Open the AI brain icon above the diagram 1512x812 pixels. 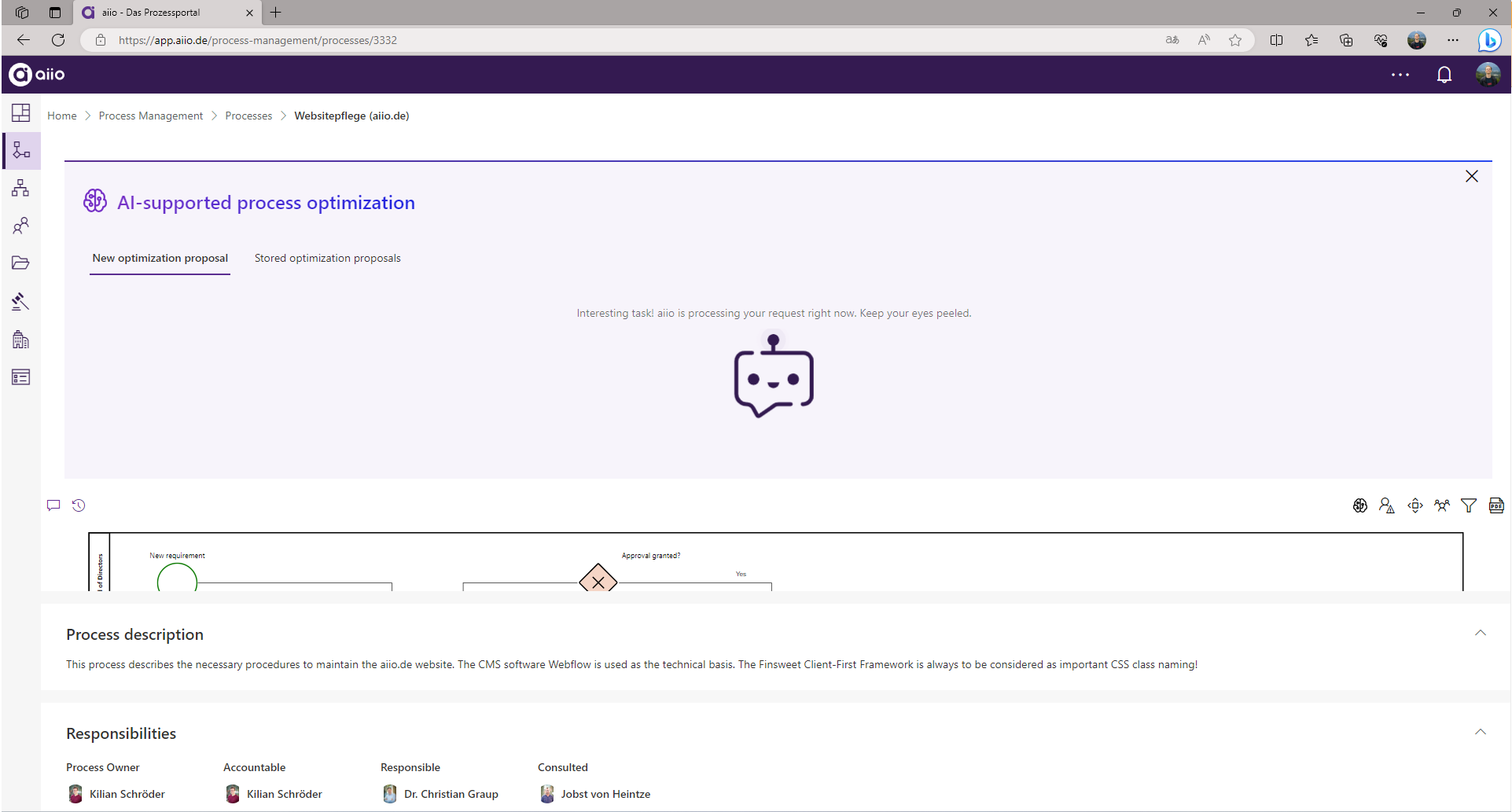[x=1359, y=505]
